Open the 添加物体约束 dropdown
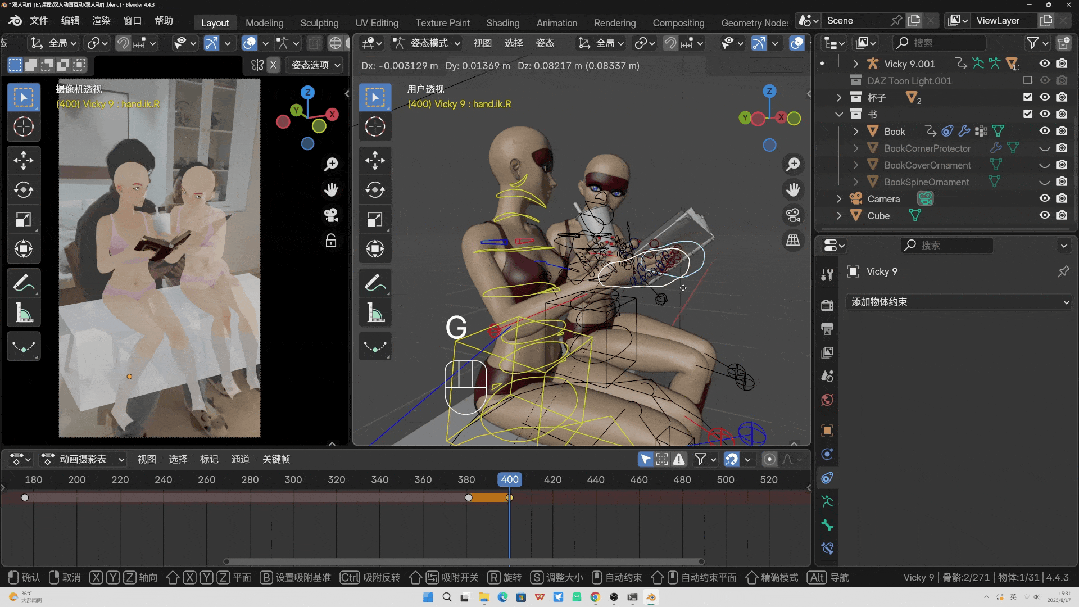 click(957, 302)
